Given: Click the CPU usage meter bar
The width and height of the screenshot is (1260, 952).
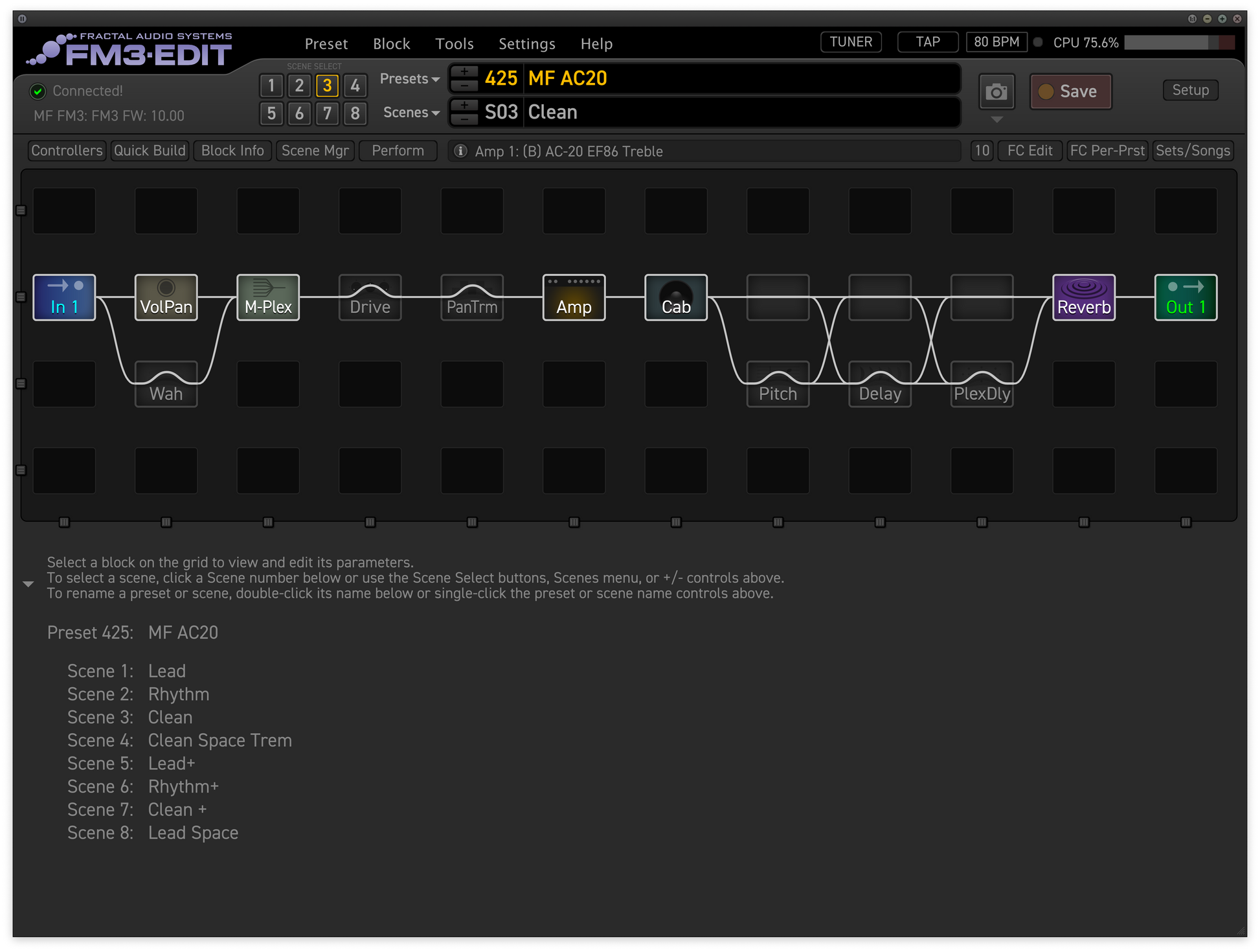Looking at the screenshot, I should (1178, 43).
